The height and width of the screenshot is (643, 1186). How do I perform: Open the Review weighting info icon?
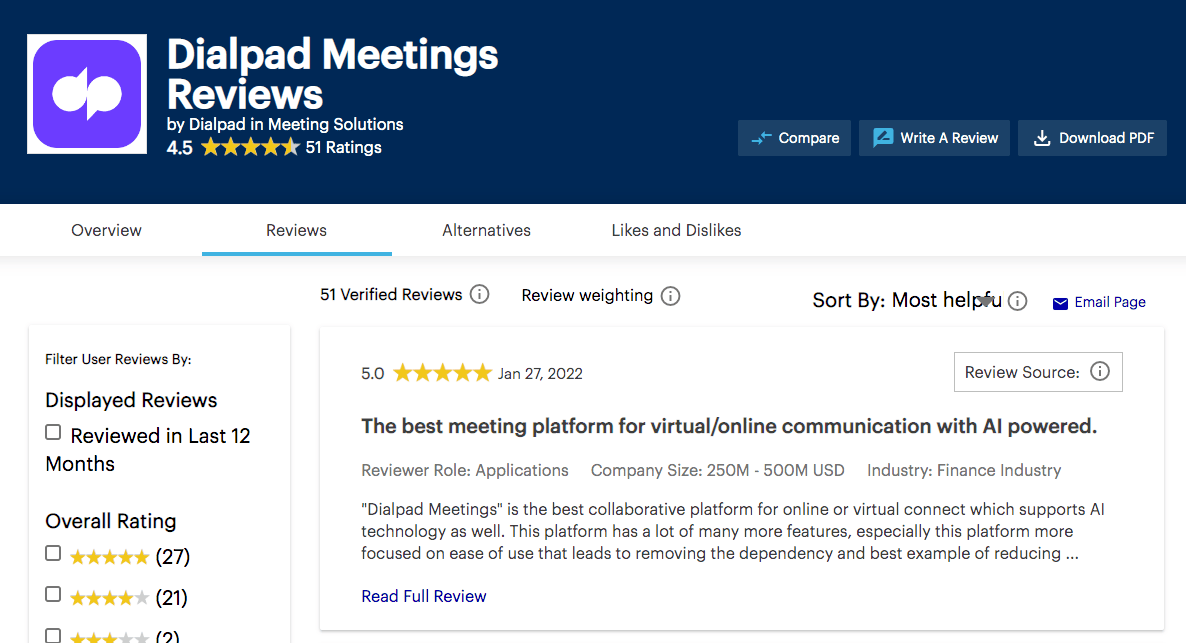[x=670, y=296]
